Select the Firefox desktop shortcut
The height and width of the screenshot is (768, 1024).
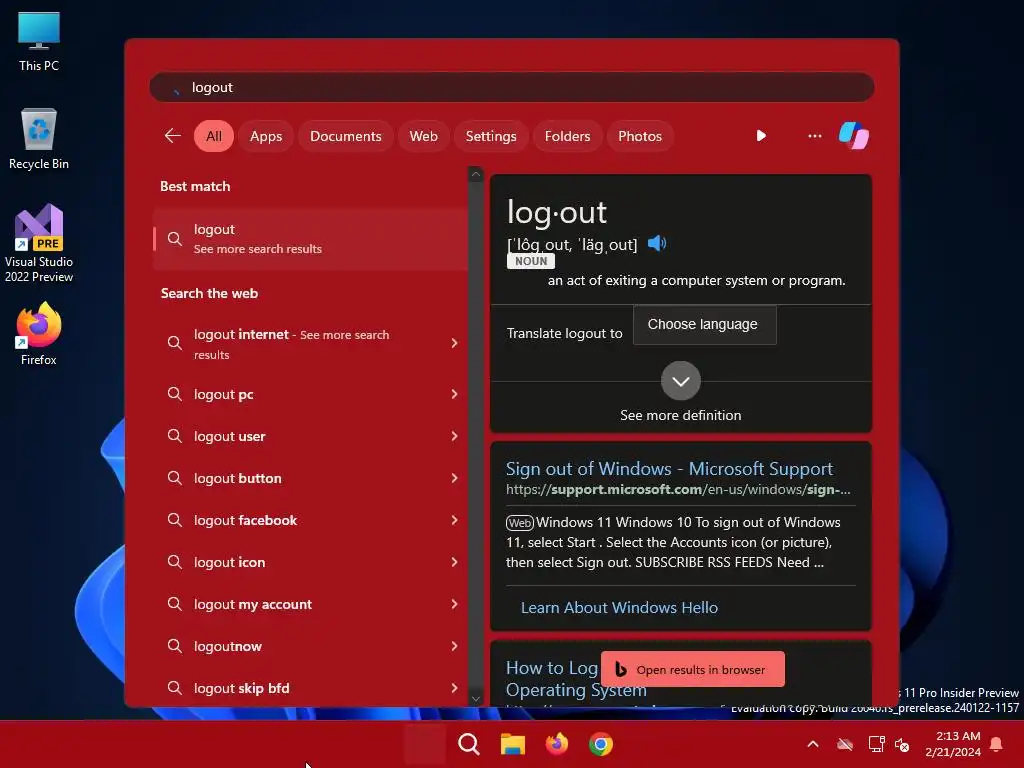[39, 334]
